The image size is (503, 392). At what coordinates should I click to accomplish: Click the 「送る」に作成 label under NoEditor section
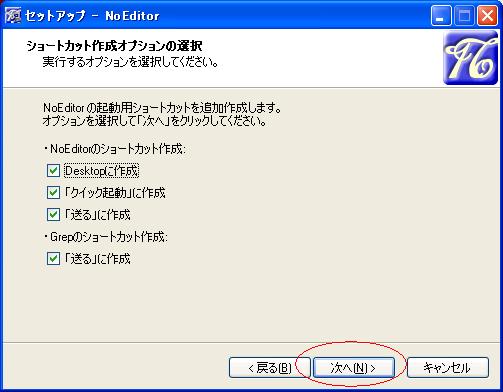97,215
